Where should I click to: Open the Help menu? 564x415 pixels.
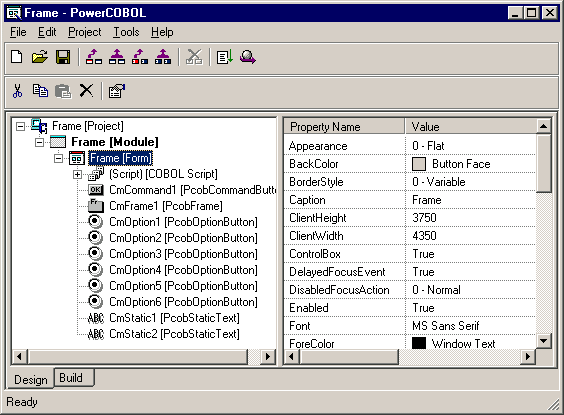(x=162, y=32)
